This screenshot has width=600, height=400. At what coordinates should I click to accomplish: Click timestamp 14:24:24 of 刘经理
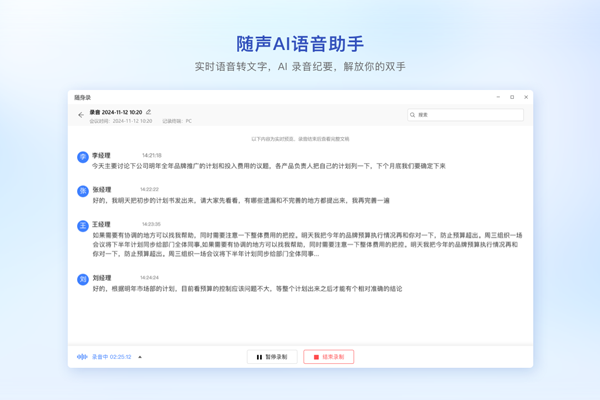pyautogui.click(x=149, y=278)
